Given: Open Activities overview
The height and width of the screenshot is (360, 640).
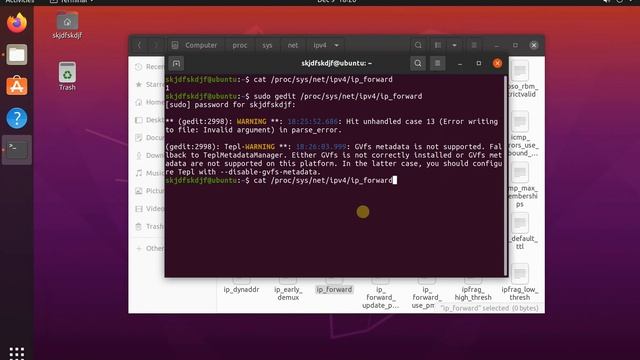Looking at the screenshot, I should tap(20, 1).
